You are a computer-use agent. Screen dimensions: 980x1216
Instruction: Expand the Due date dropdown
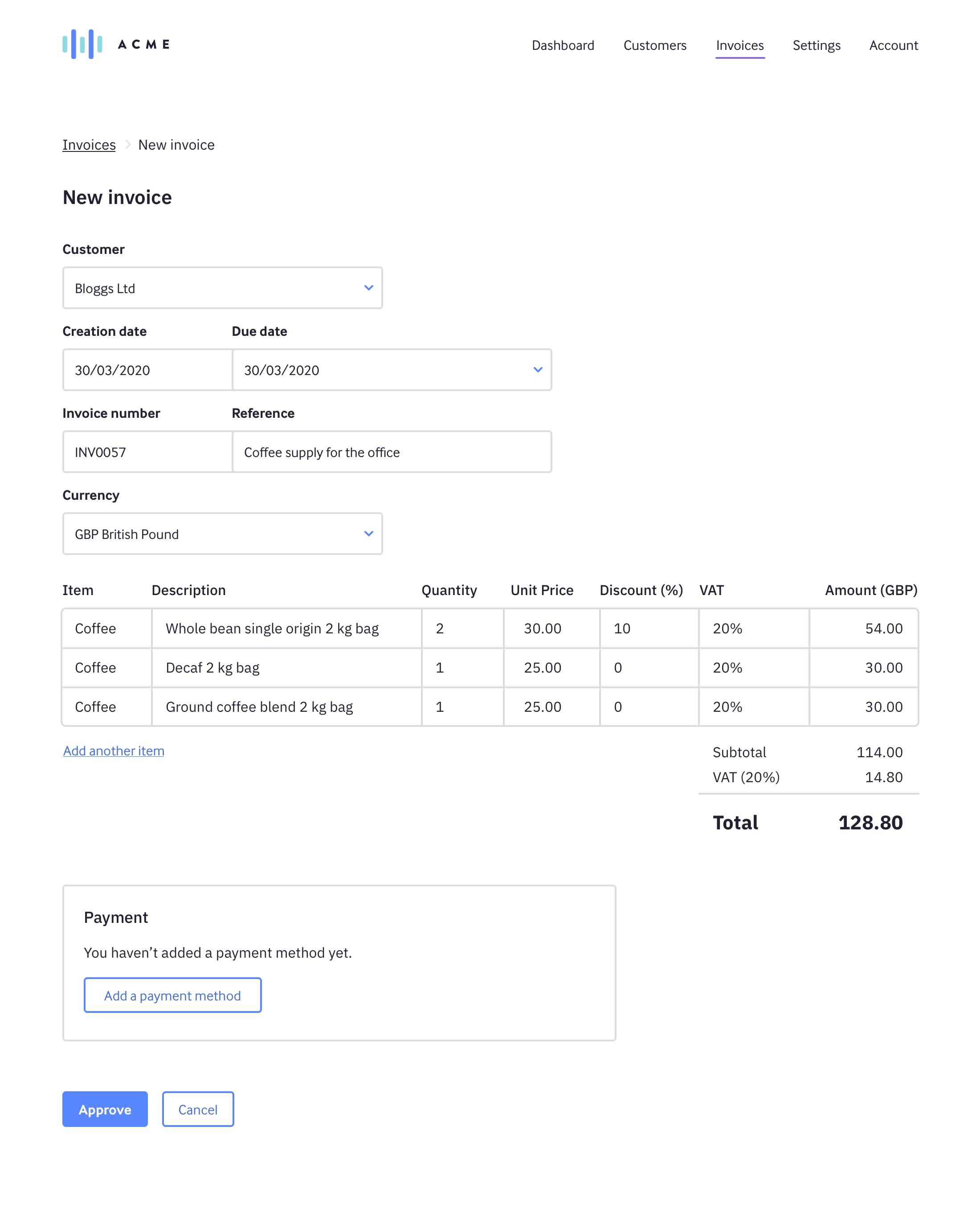coord(391,370)
